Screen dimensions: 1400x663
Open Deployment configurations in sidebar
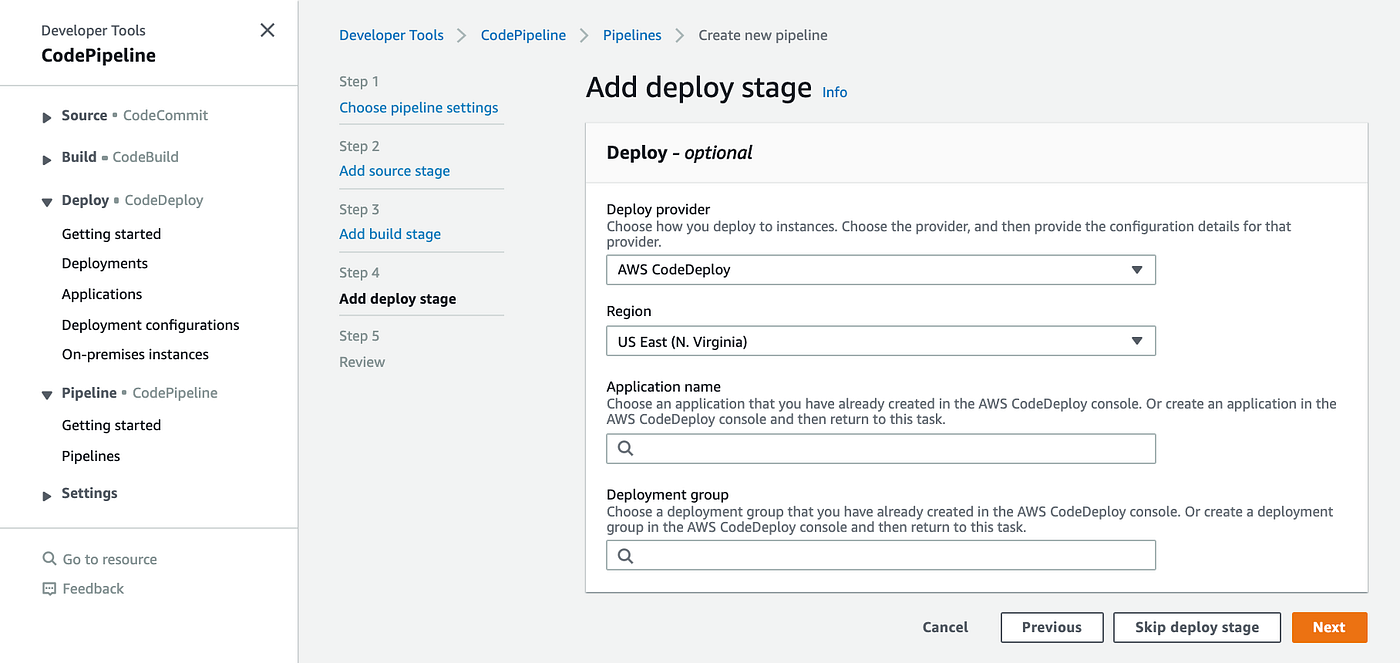(150, 325)
